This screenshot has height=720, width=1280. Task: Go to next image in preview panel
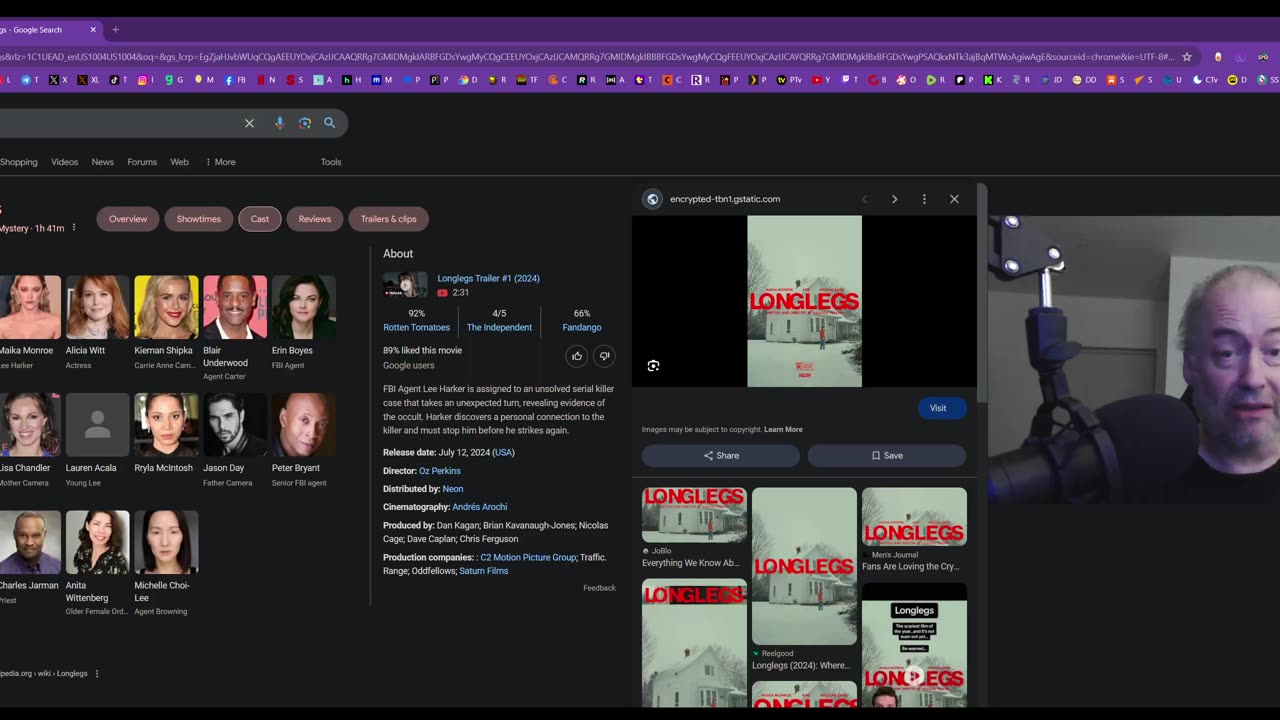(894, 199)
